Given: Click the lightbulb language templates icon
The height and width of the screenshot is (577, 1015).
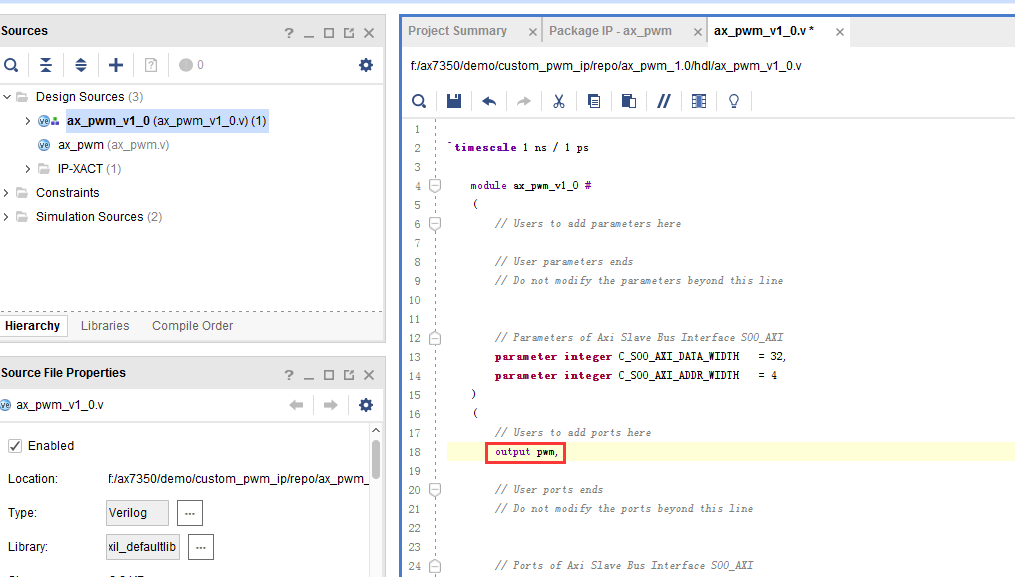Looking at the screenshot, I should click(733, 101).
